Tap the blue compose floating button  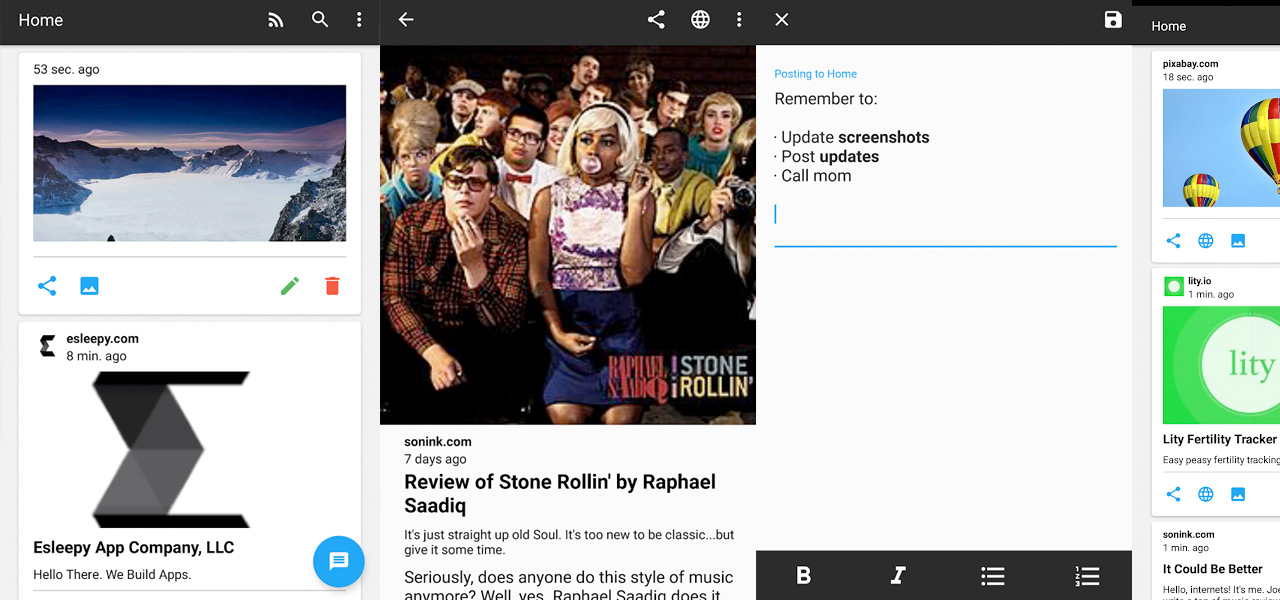click(x=339, y=561)
